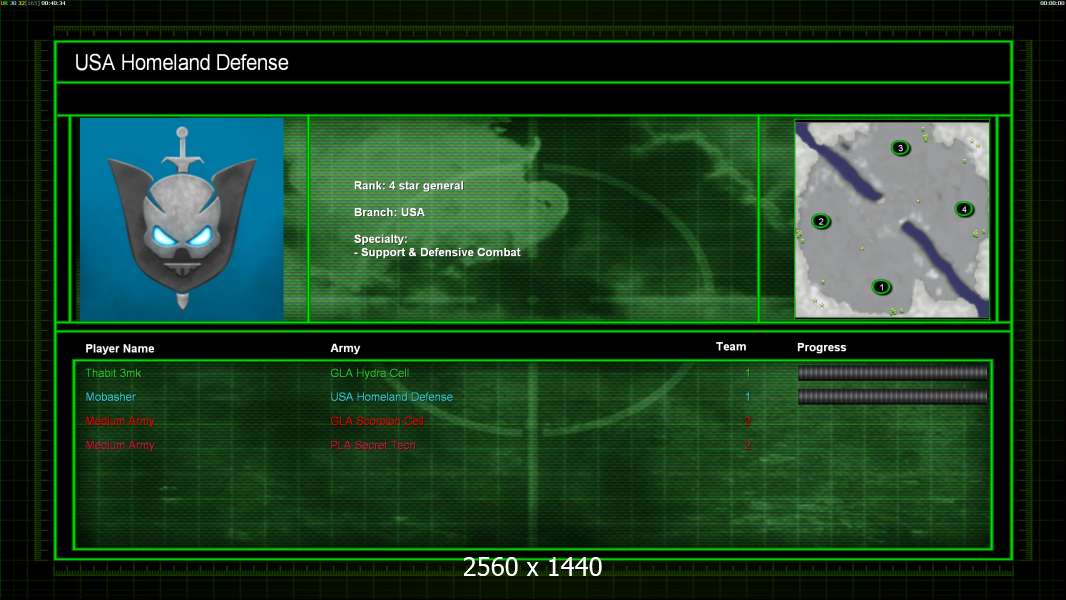
Task: Click start position marker 2 on minimap
Action: tap(821, 221)
